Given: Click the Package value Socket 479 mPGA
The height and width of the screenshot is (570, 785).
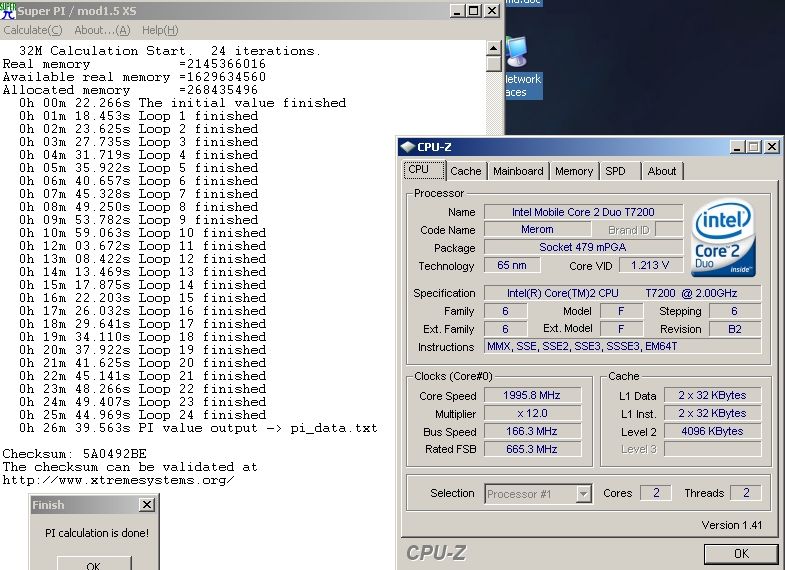Looking at the screenshot, I should tap(583, 247).
